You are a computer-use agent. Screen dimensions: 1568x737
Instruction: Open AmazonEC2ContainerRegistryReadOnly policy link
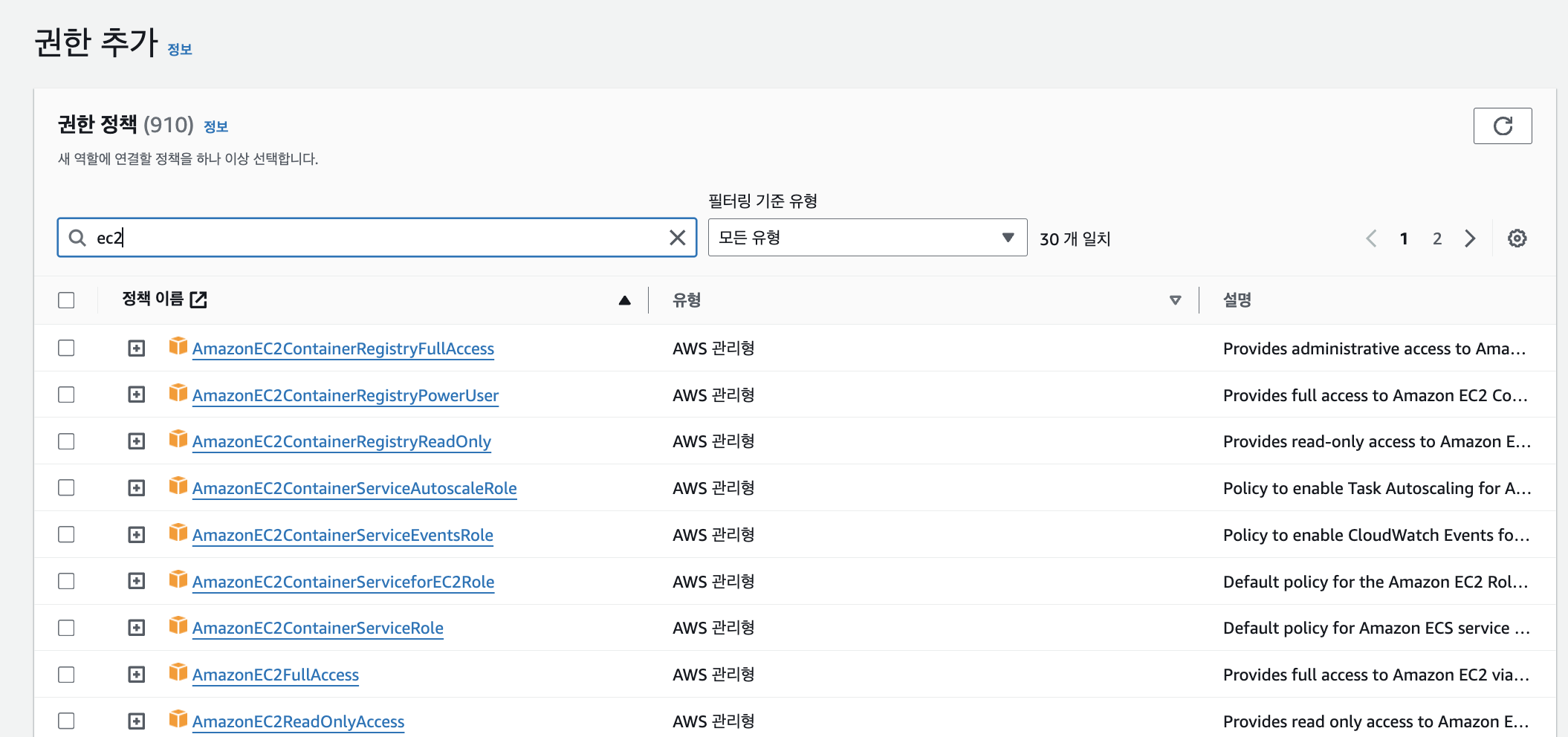[342, 441]
